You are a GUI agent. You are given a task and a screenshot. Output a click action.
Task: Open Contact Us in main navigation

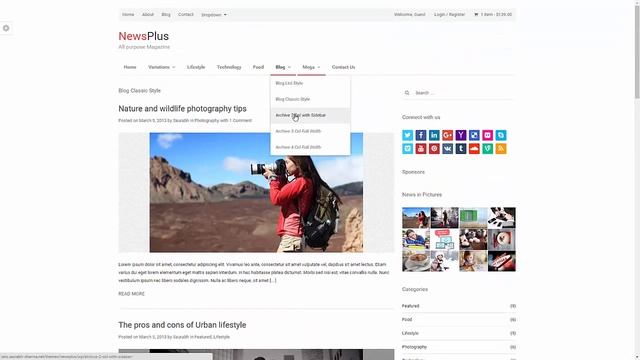pos(343,67)
